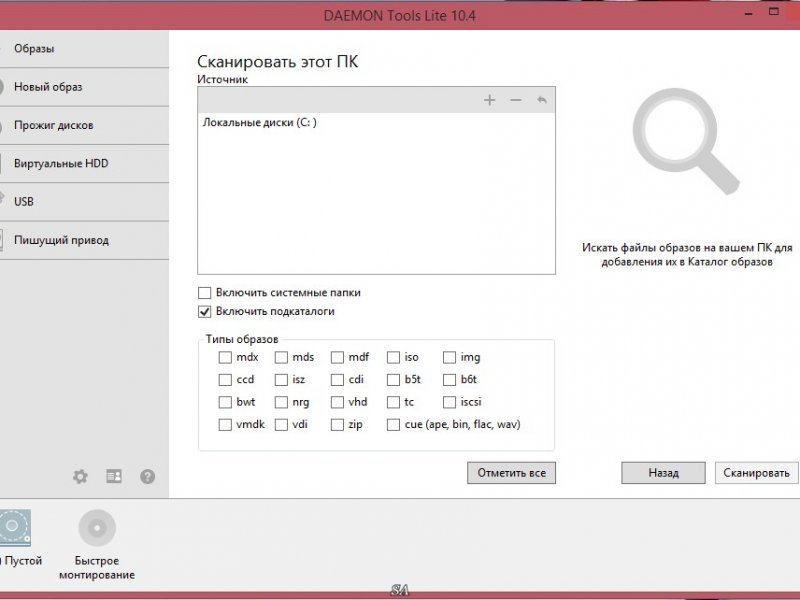
Task: Tick the tc image type checkbox
Action: point(393,403)
